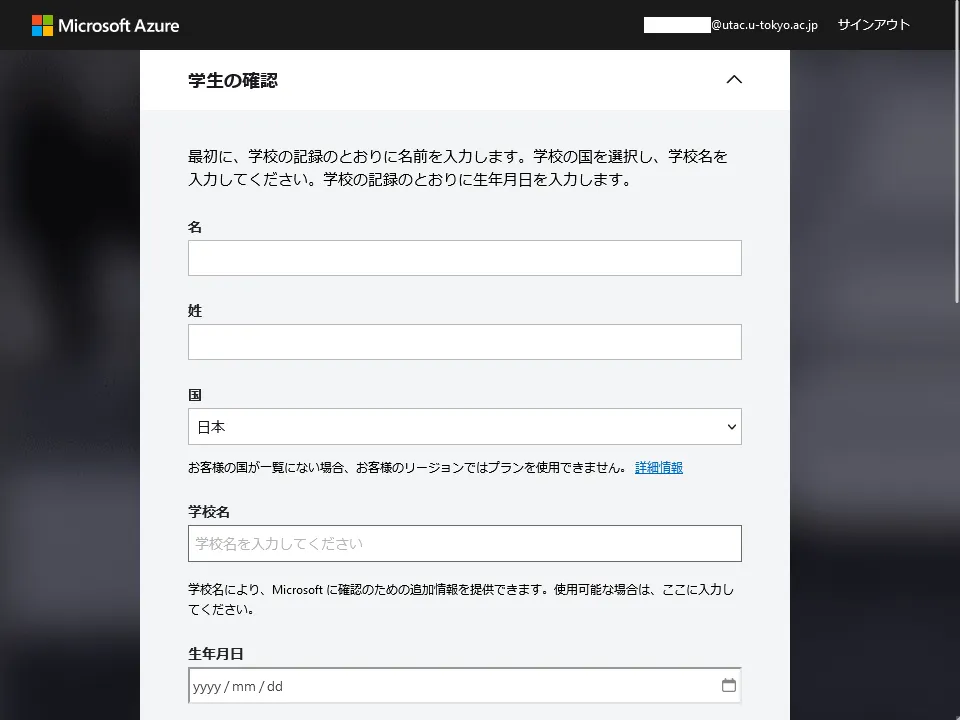Select the mm month segment of birth date

point(244,687)
